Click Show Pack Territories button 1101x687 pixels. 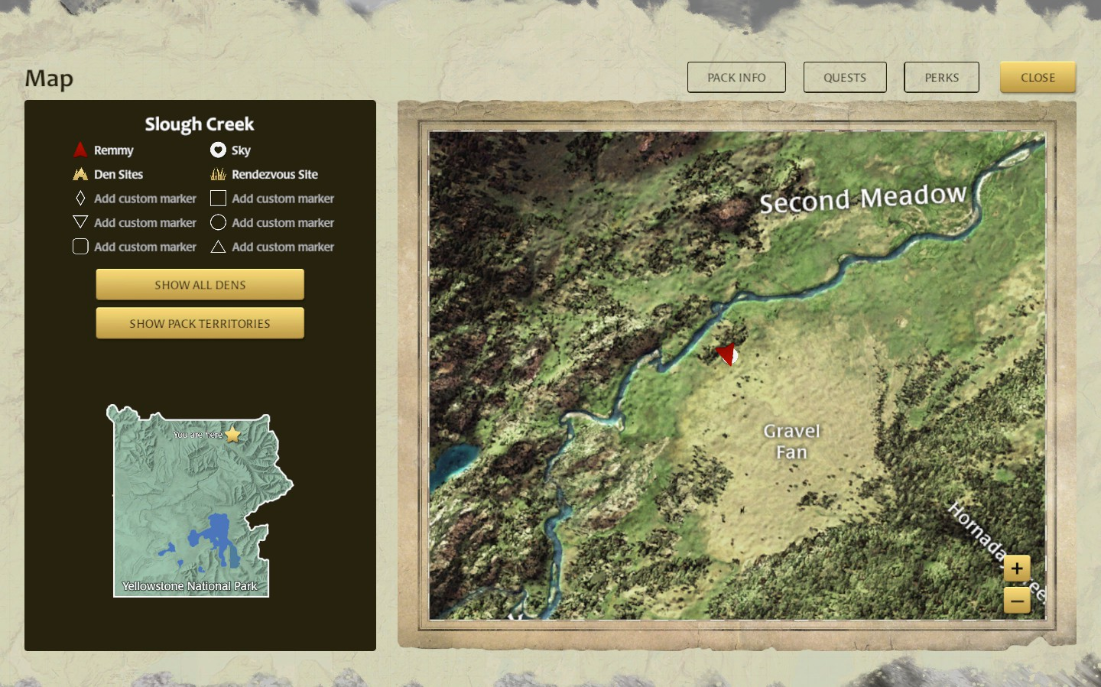click(200, 323)
